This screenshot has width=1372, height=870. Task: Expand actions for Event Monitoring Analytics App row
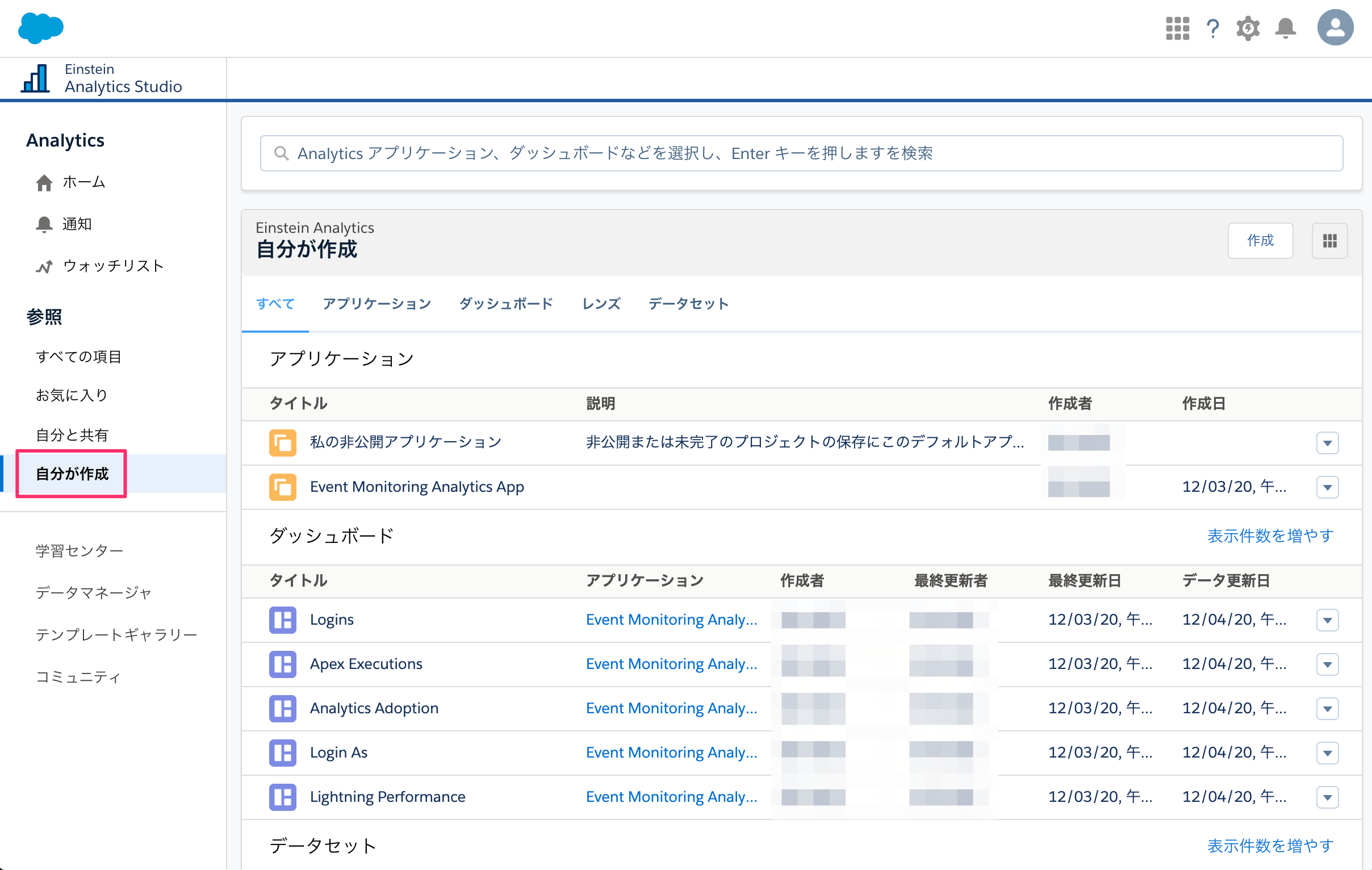click(1327, 488)
